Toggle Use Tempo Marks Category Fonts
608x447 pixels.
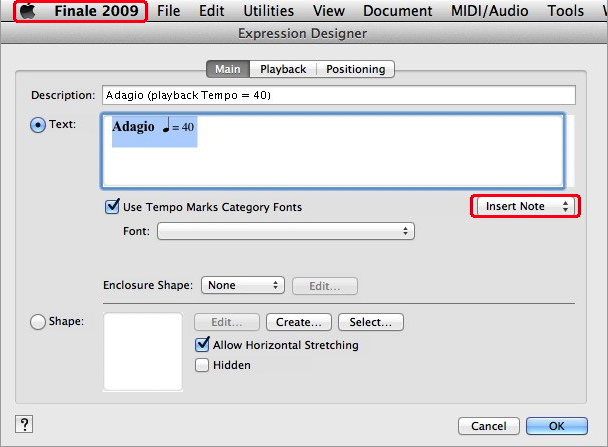[112, 207]
